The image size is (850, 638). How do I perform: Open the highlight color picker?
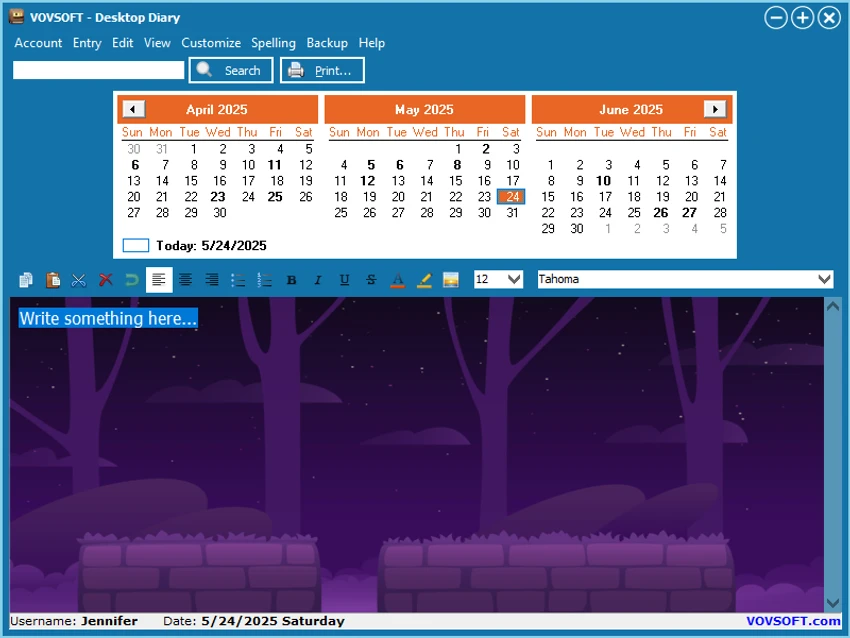(424, 280)
